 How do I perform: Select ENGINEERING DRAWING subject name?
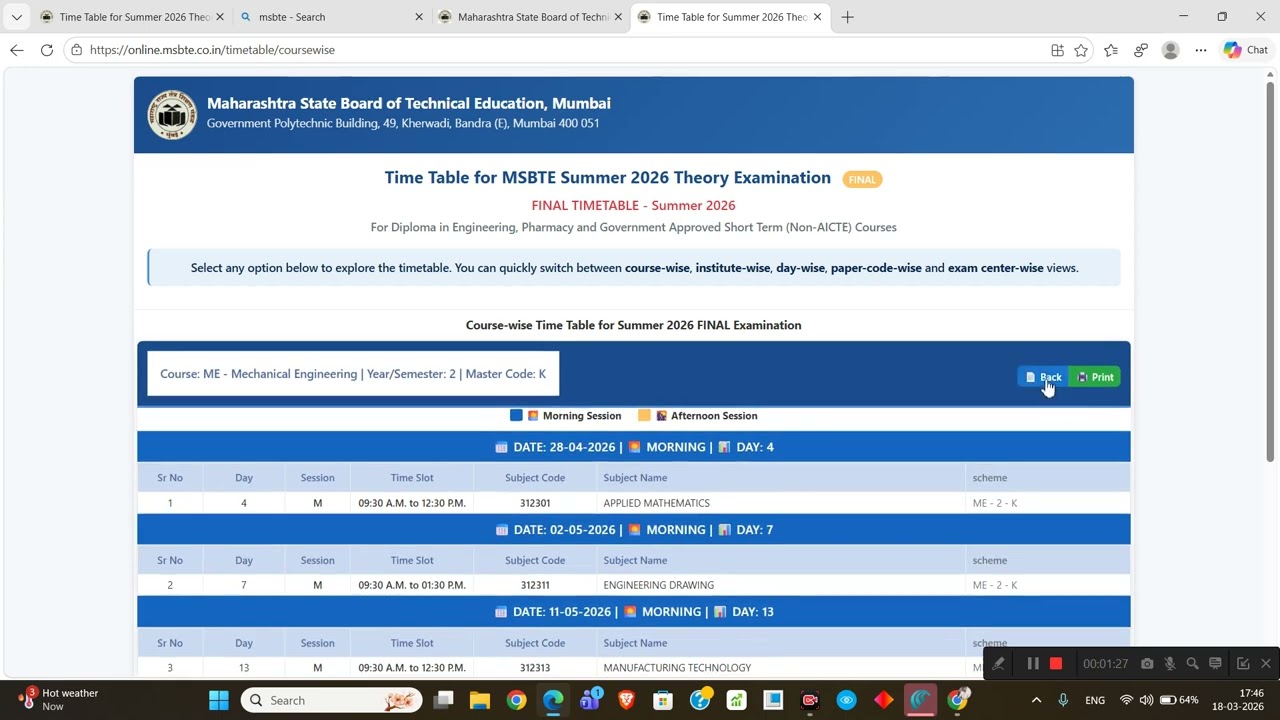(x=658, y=585)
